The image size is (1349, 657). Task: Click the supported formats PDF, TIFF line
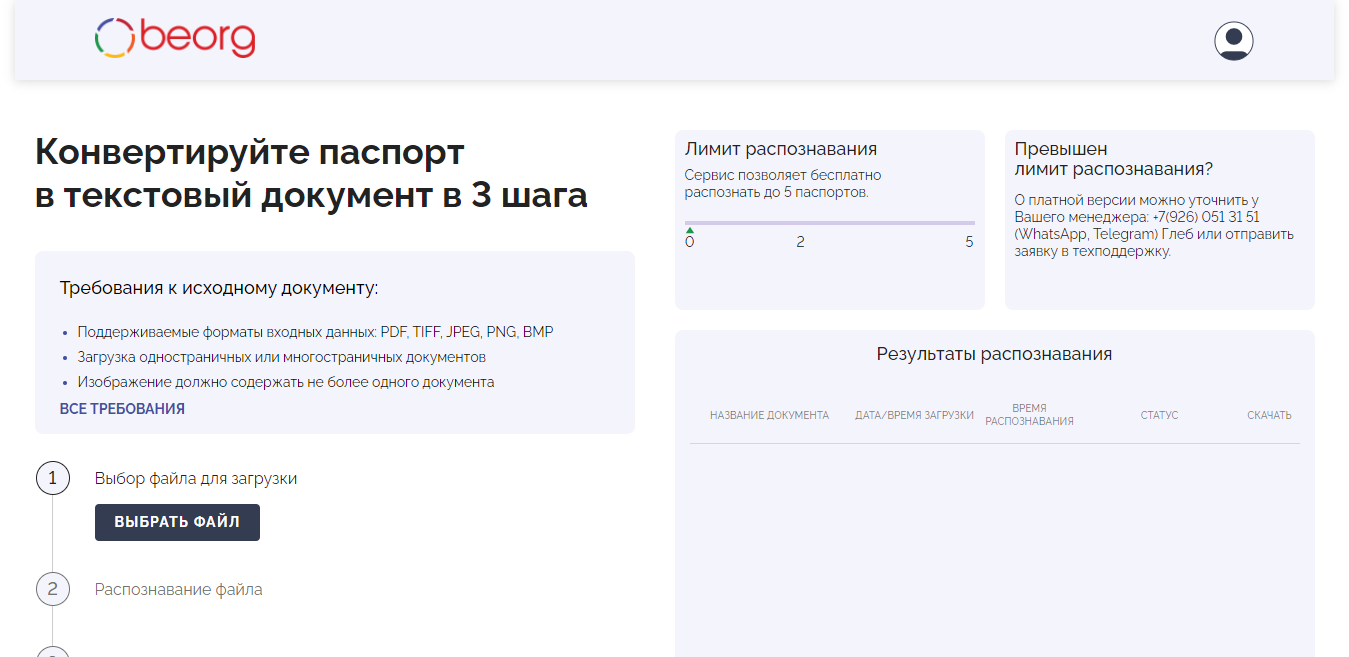point(315,332)
